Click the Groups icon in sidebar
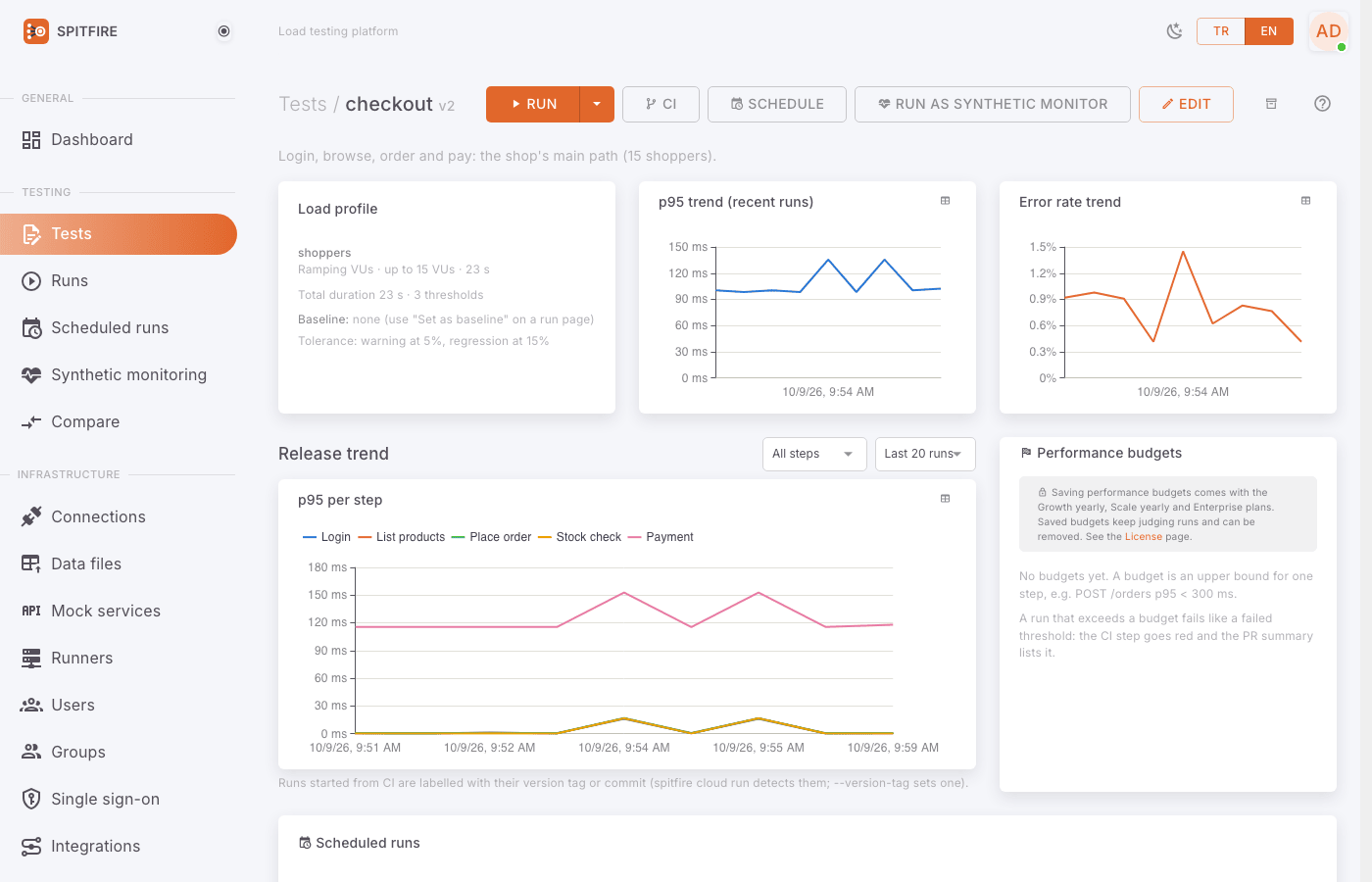 pyautogui.click(x=31, y=752)
